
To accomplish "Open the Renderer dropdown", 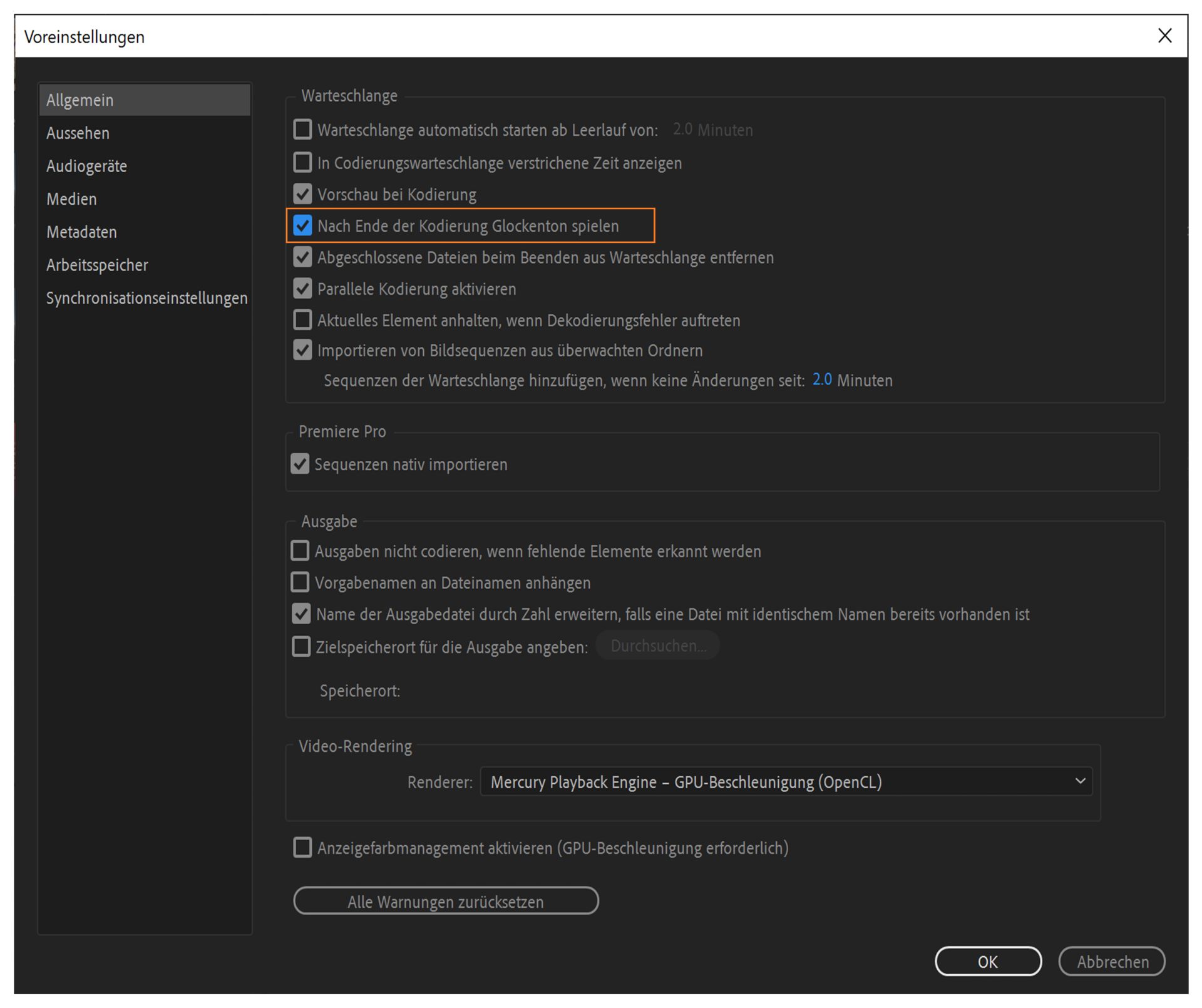I will [785, 782].
